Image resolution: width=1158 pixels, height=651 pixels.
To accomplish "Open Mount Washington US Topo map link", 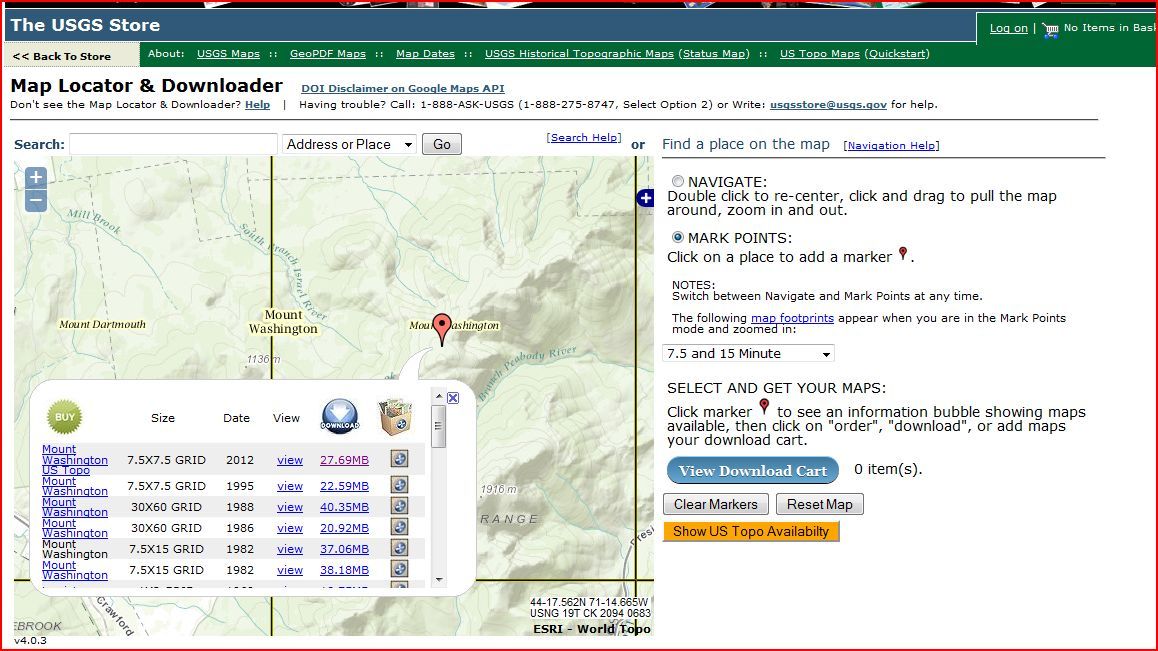I will click(75, 460).
